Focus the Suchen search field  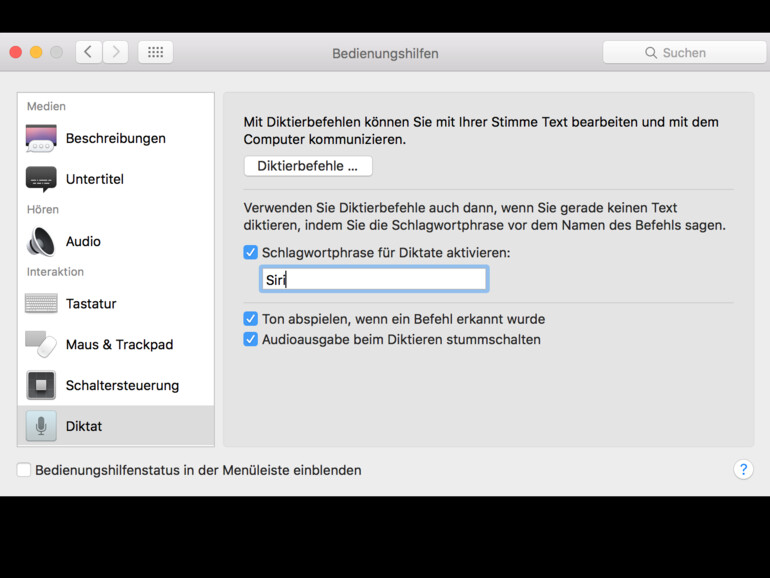click(684, 53)
